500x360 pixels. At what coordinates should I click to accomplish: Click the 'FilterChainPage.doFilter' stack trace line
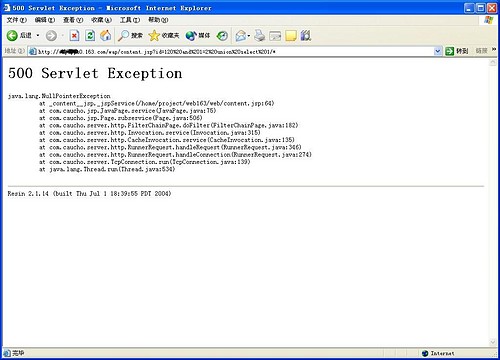(169, 125)
